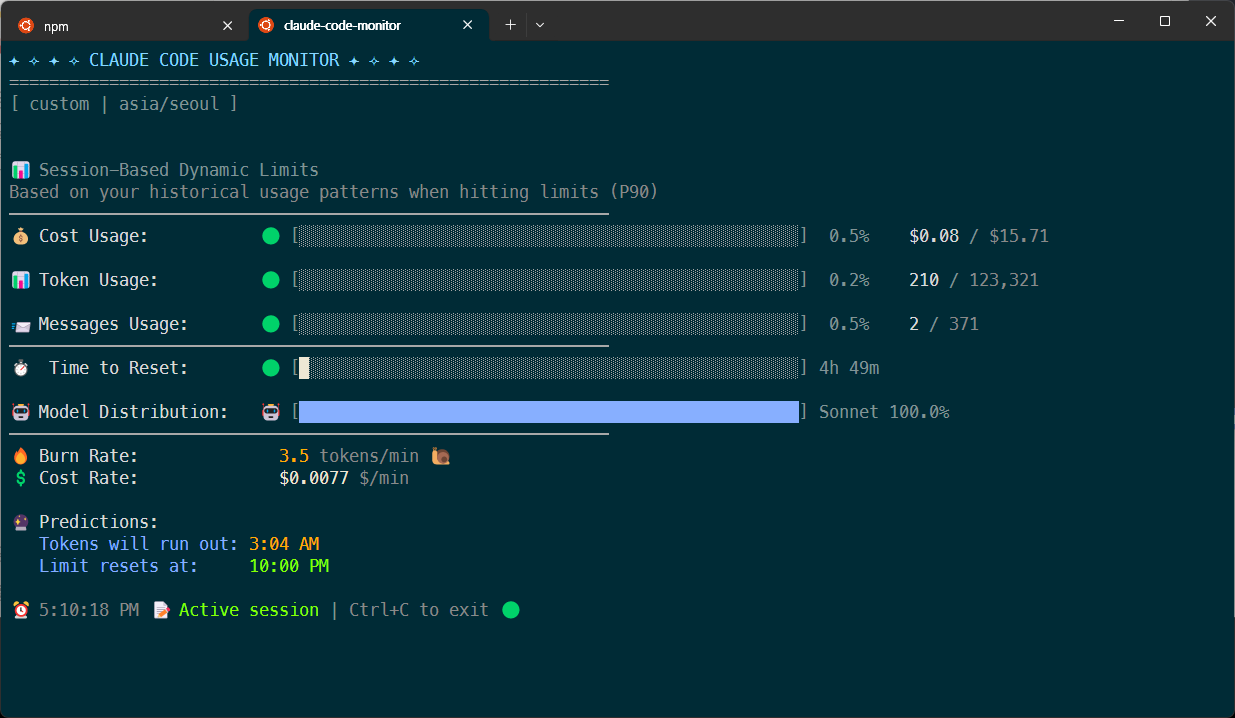The height and width of the screenshot is (718, 1235).
Task: Click the '4h 49m' reset time
Action: click(x=849, y=369)
